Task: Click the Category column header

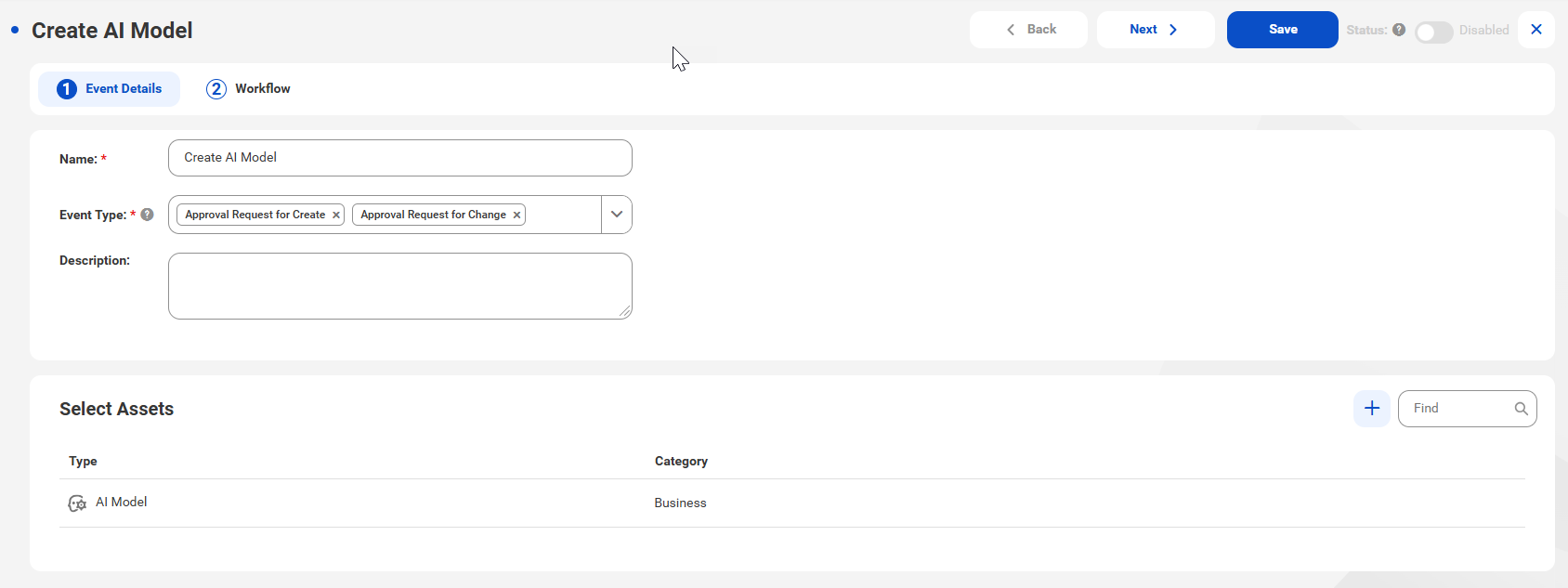Action: pos(681,462)
